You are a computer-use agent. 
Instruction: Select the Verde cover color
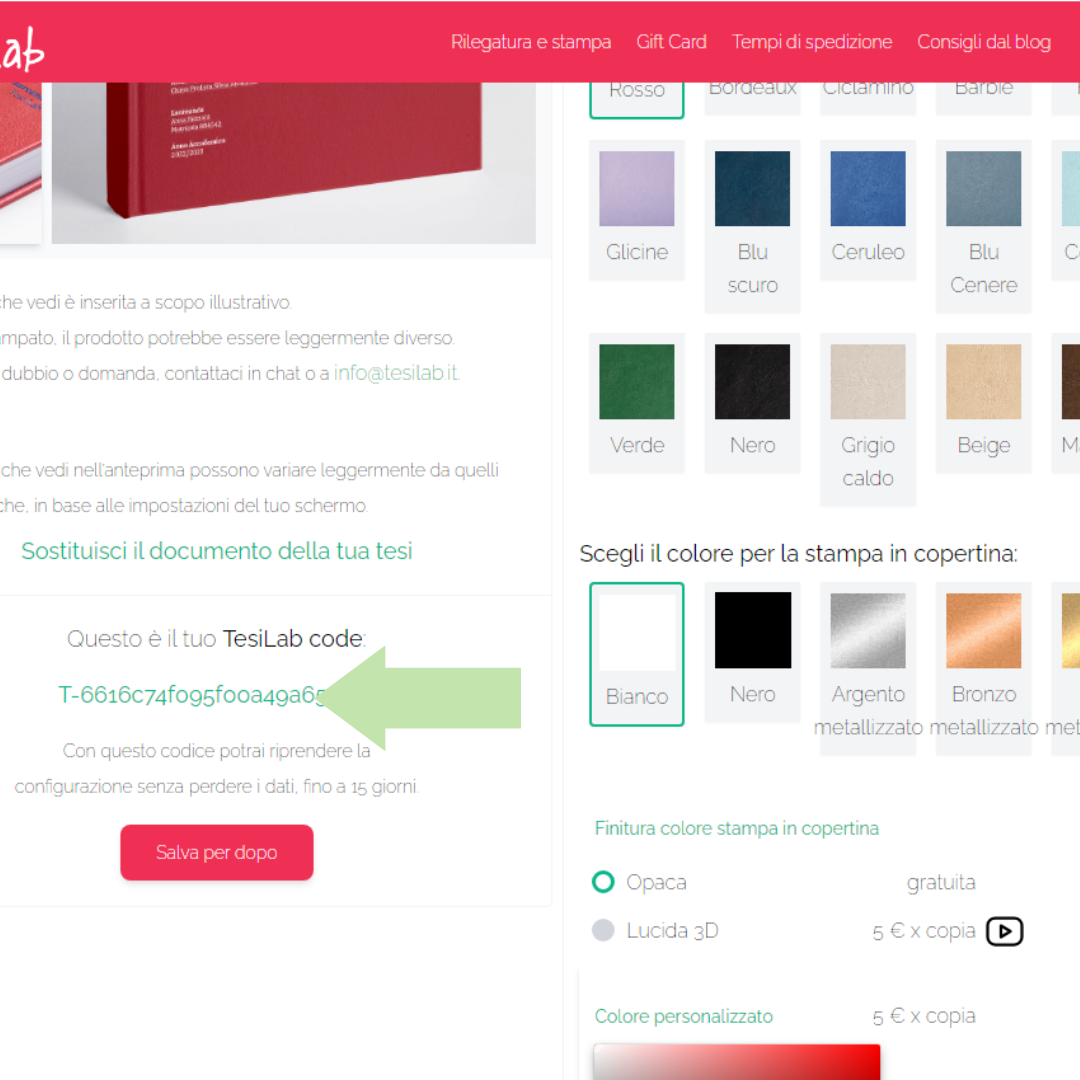point(636,402)
